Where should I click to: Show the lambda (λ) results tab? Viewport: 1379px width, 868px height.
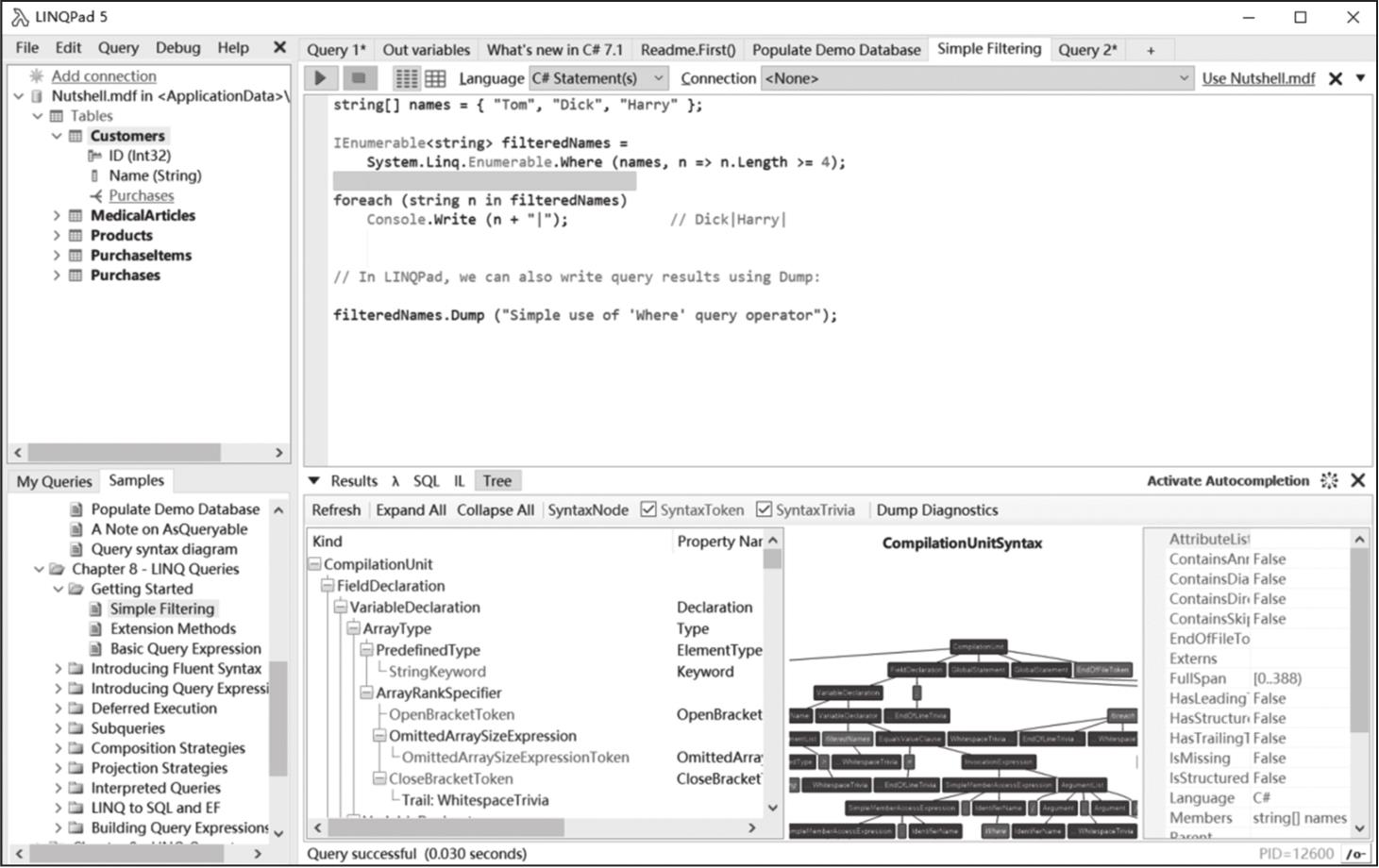[x=395, y=481]
